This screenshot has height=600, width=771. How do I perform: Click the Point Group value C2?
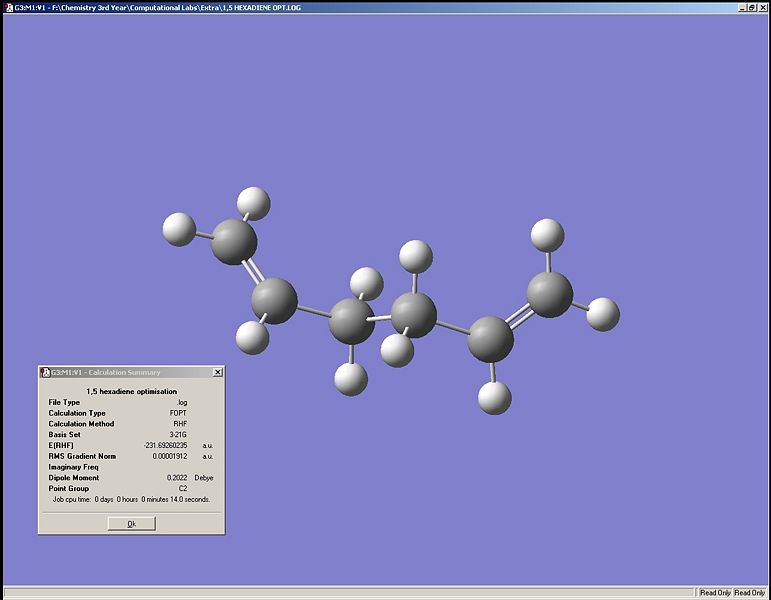pos(182,488)
